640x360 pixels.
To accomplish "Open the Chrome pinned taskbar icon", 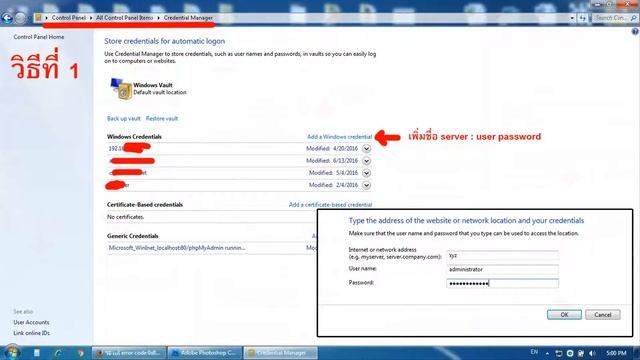I will (x=80, y=353).
